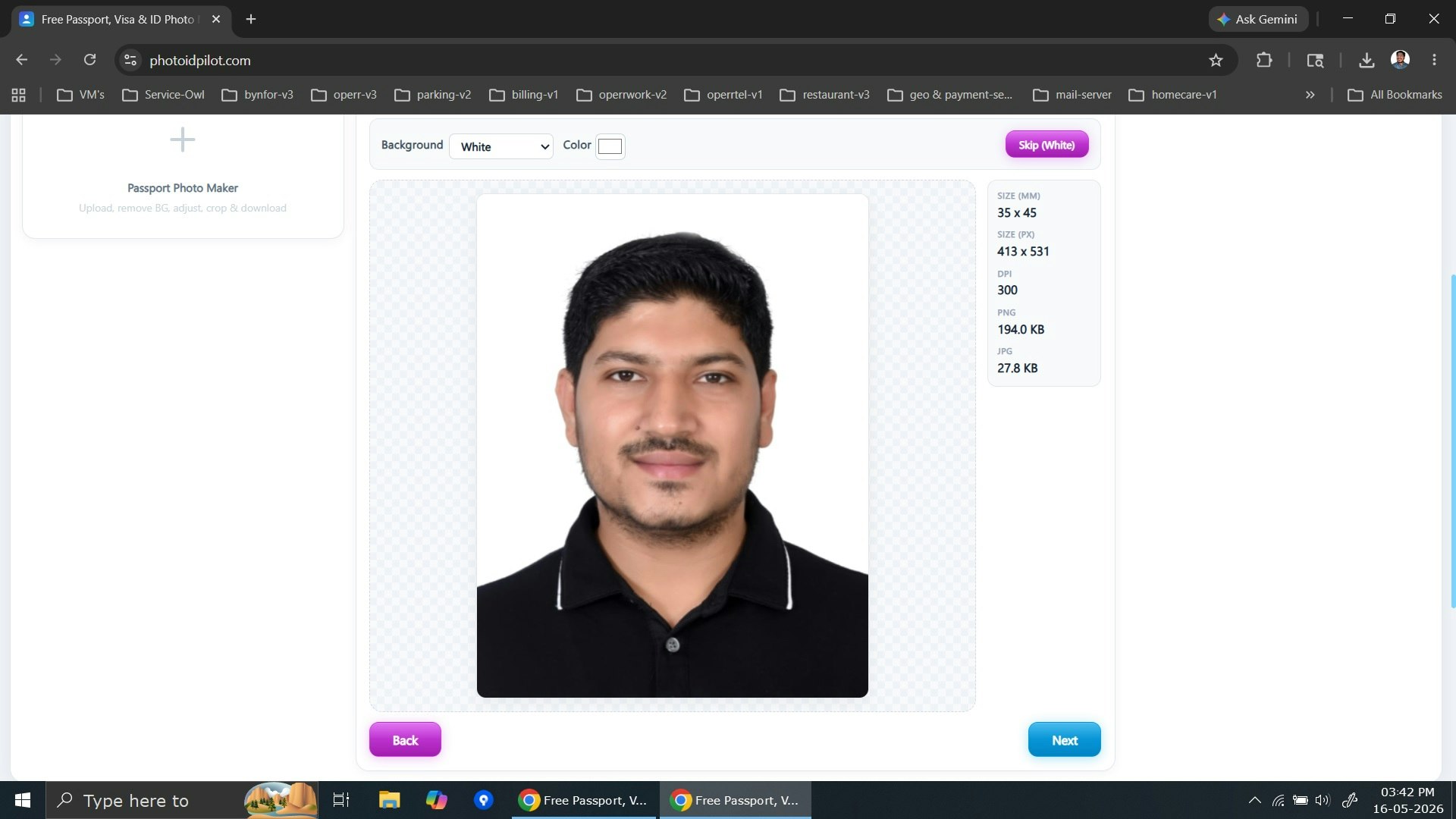
Task: Click the Skip (White) button
Action: (1046, 145)
